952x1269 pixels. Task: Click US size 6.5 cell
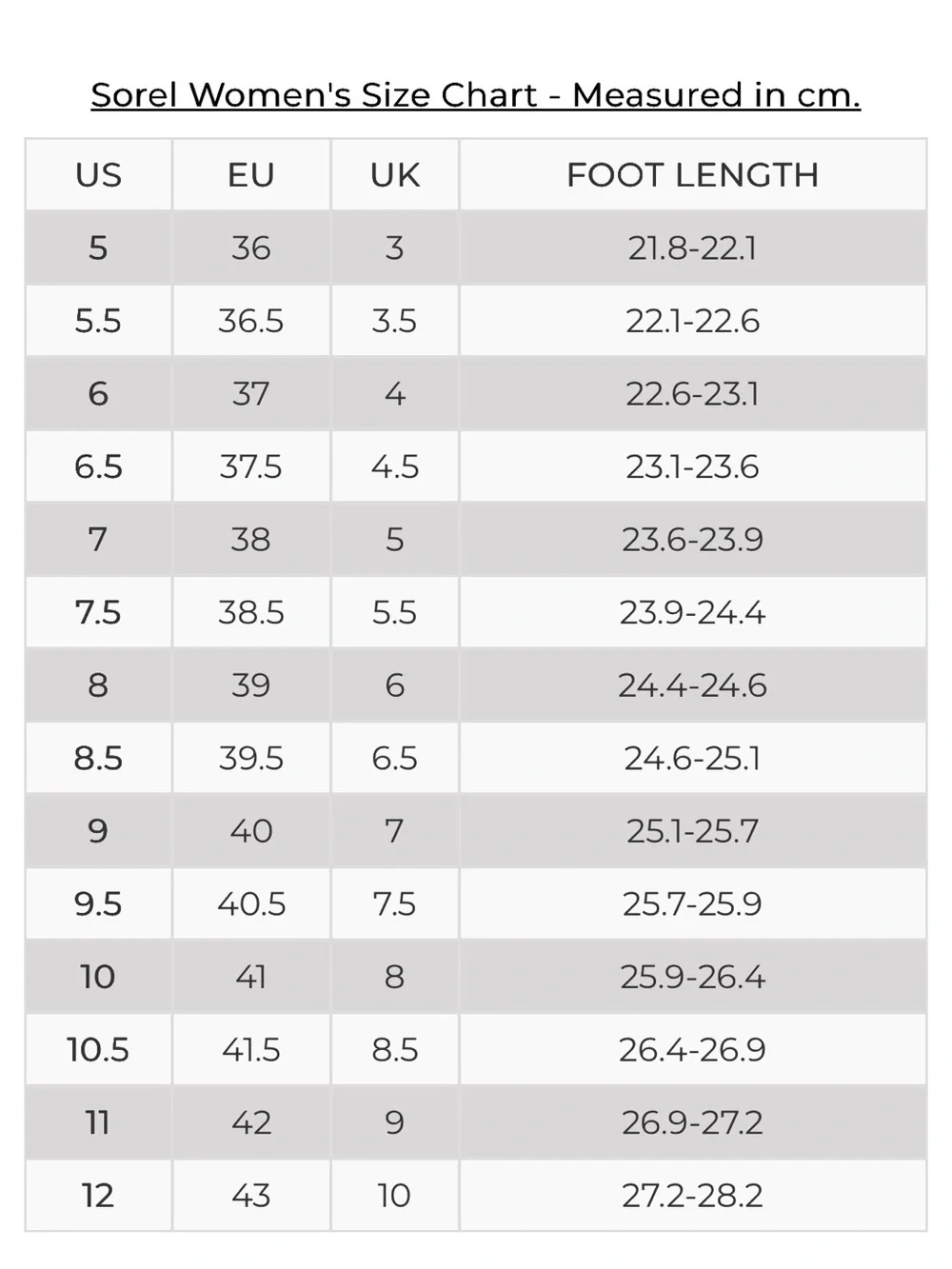click(99, 466)
